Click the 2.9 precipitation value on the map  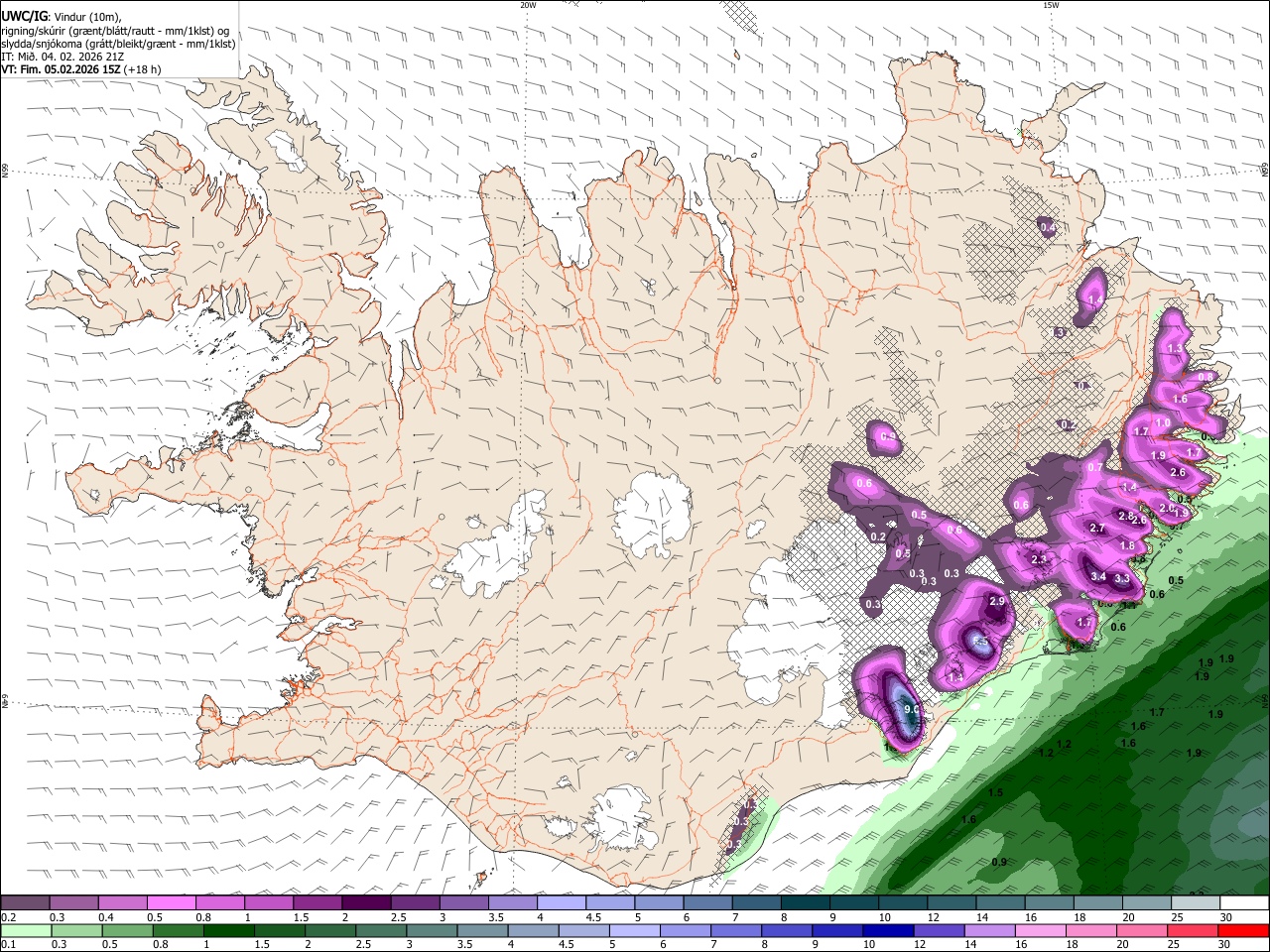coord(997,601)
